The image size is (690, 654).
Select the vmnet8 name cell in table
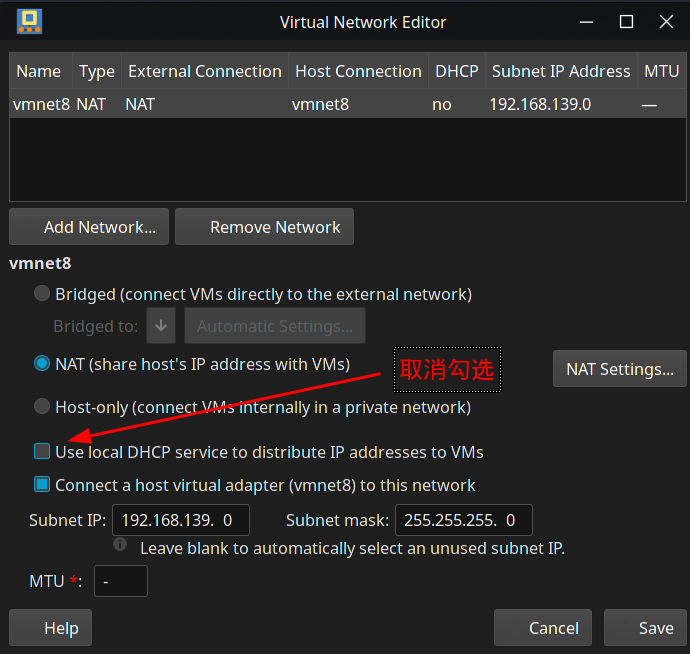click(x=41, y=104)
